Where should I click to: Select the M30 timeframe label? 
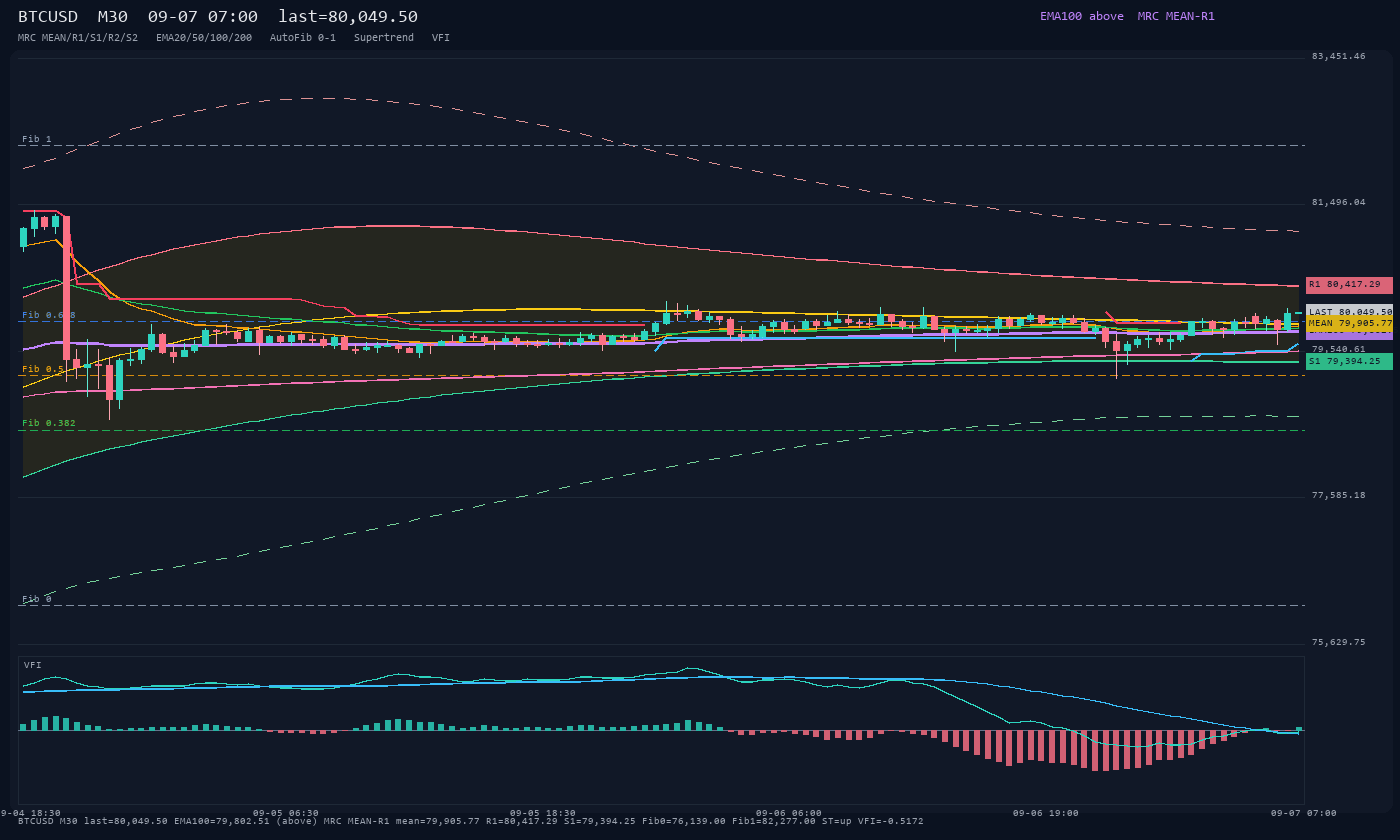113,17
